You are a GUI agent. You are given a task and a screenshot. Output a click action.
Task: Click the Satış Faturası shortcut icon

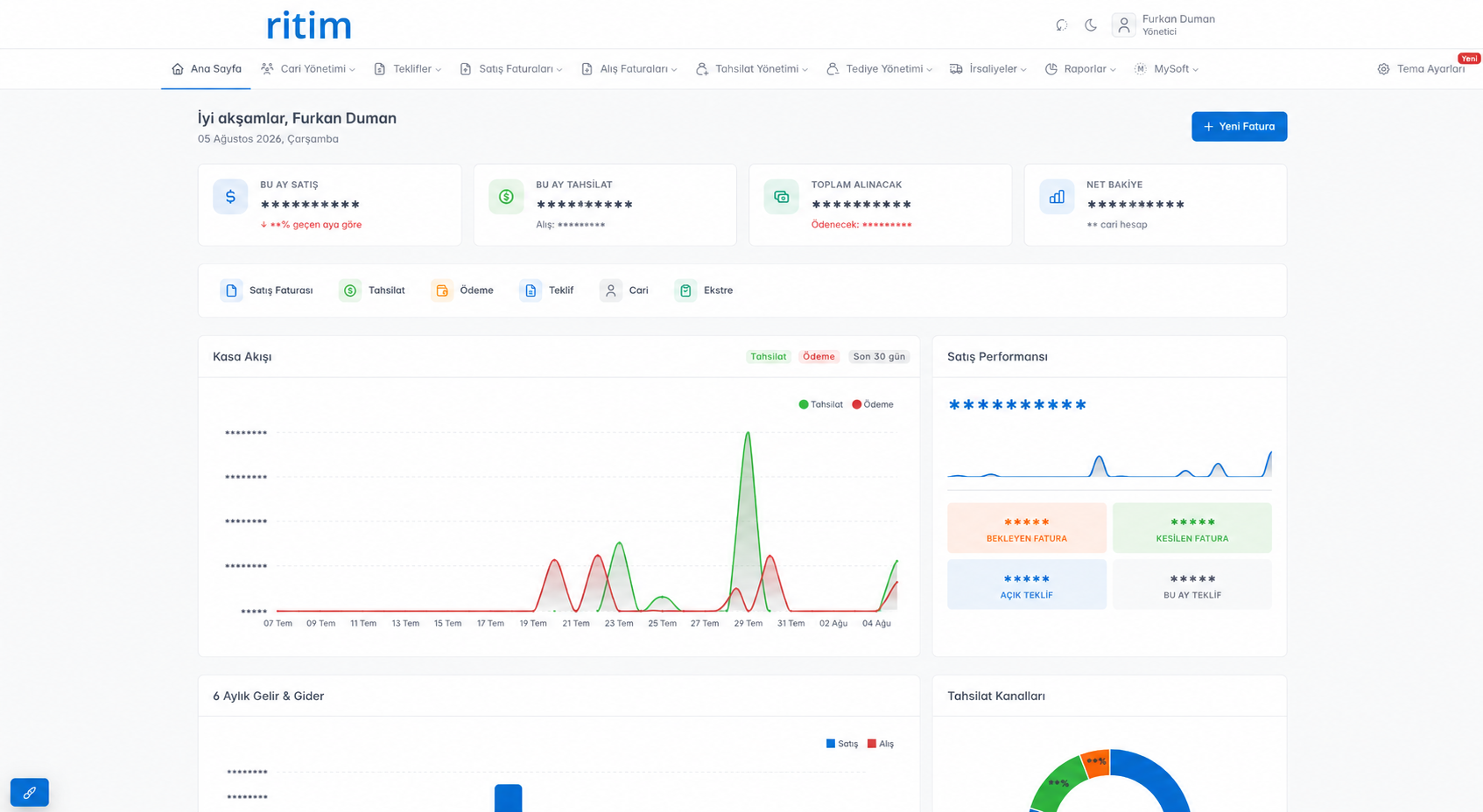(231, 290)
